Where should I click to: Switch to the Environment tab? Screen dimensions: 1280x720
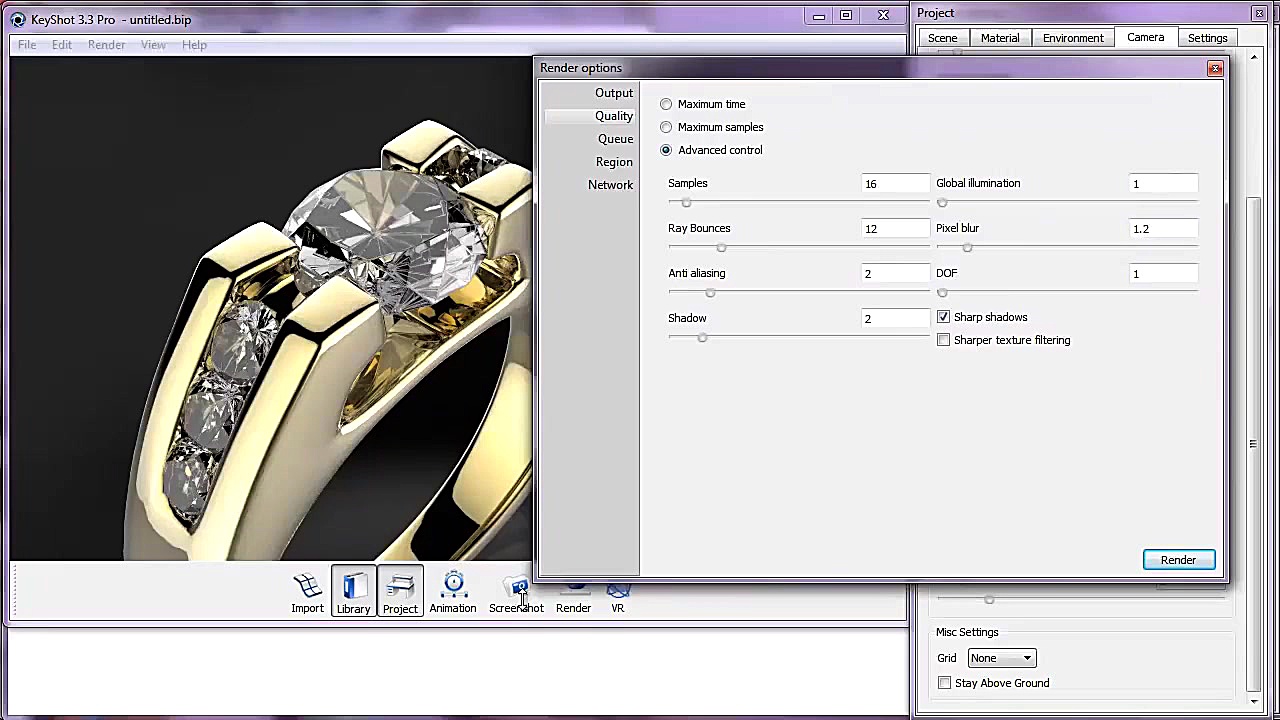[x=1073, y=38]
